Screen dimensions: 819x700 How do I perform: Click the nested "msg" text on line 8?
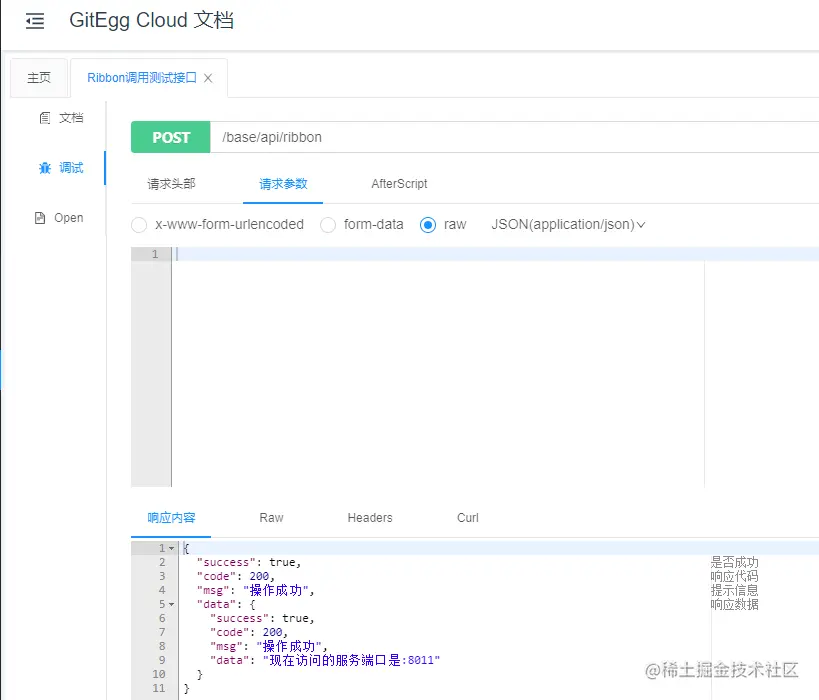[x=268, y=646]
